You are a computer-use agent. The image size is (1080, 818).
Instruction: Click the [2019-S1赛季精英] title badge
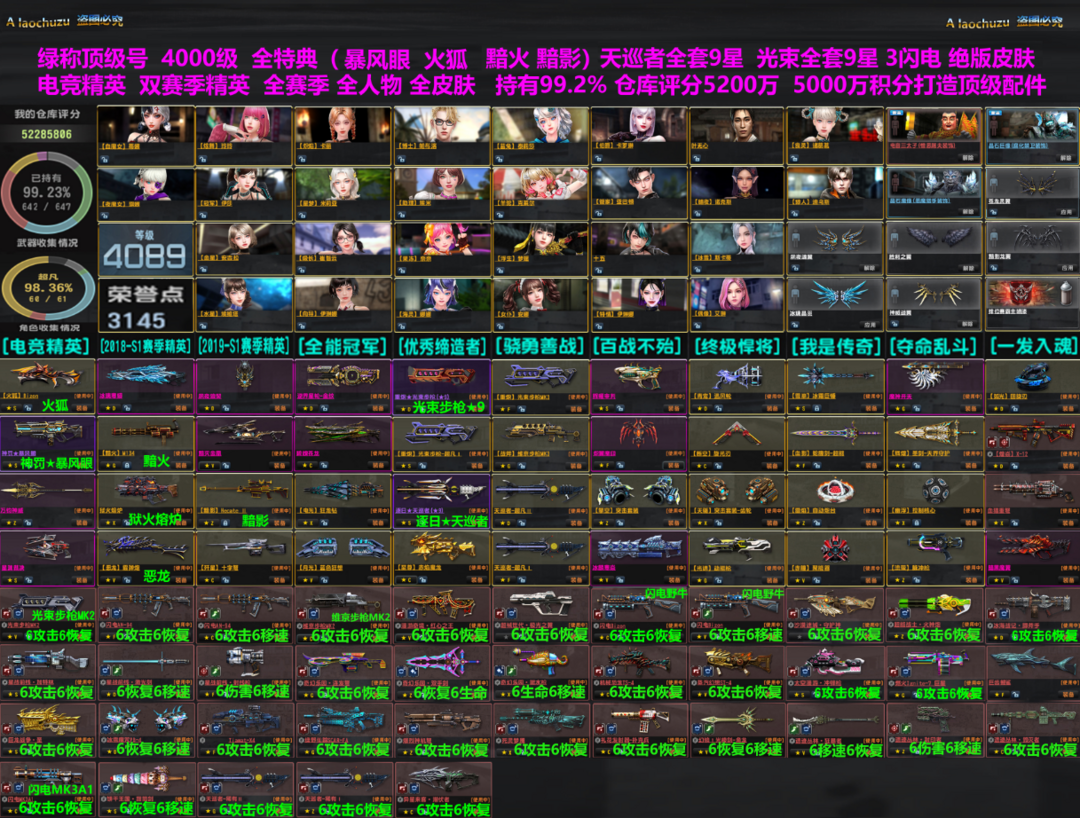(x=245, y=346)
